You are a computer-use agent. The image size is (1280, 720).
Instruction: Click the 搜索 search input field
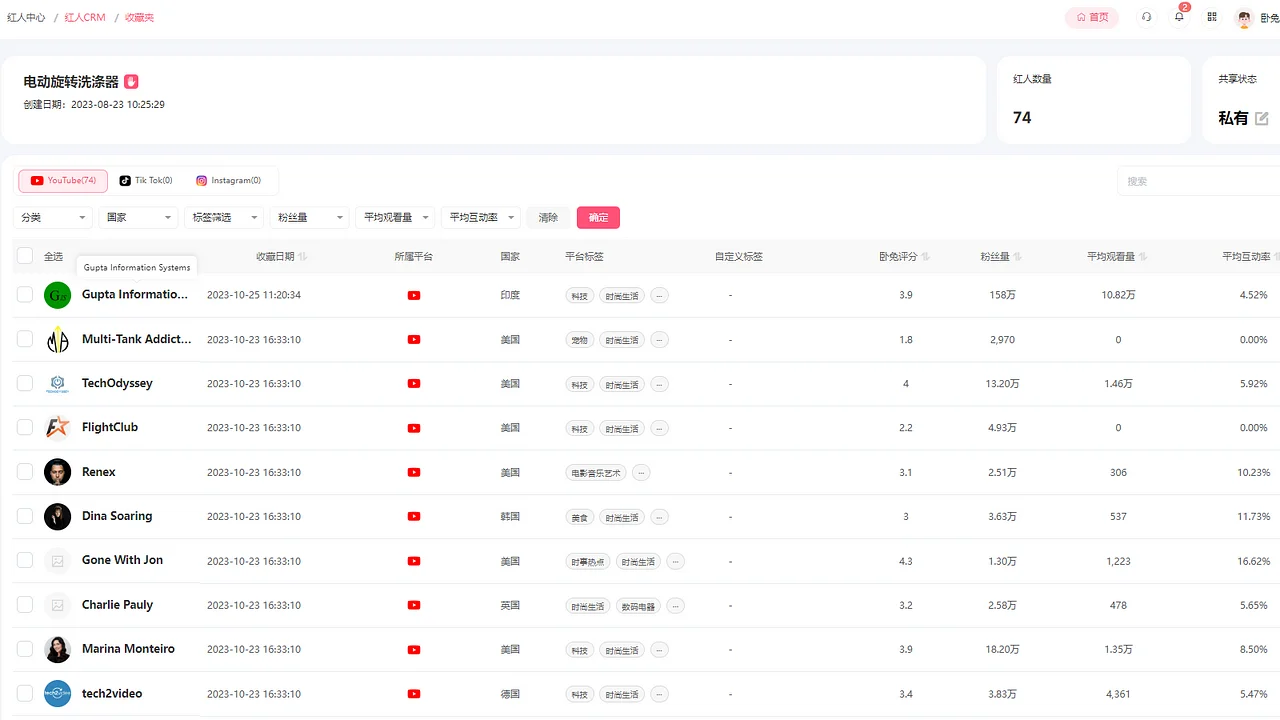tap(1200, 180)
